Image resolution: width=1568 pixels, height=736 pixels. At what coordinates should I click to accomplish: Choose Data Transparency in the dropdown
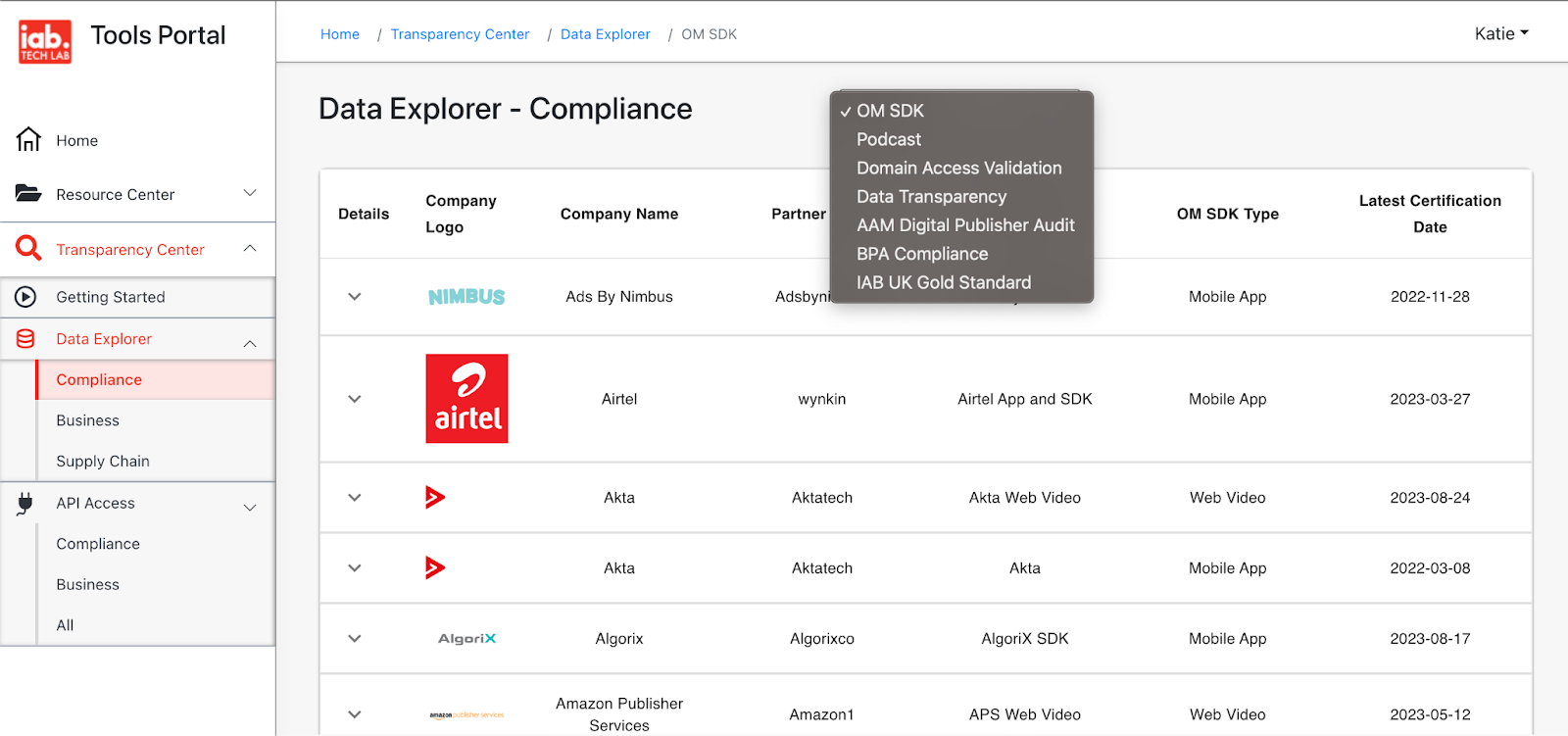931,197
